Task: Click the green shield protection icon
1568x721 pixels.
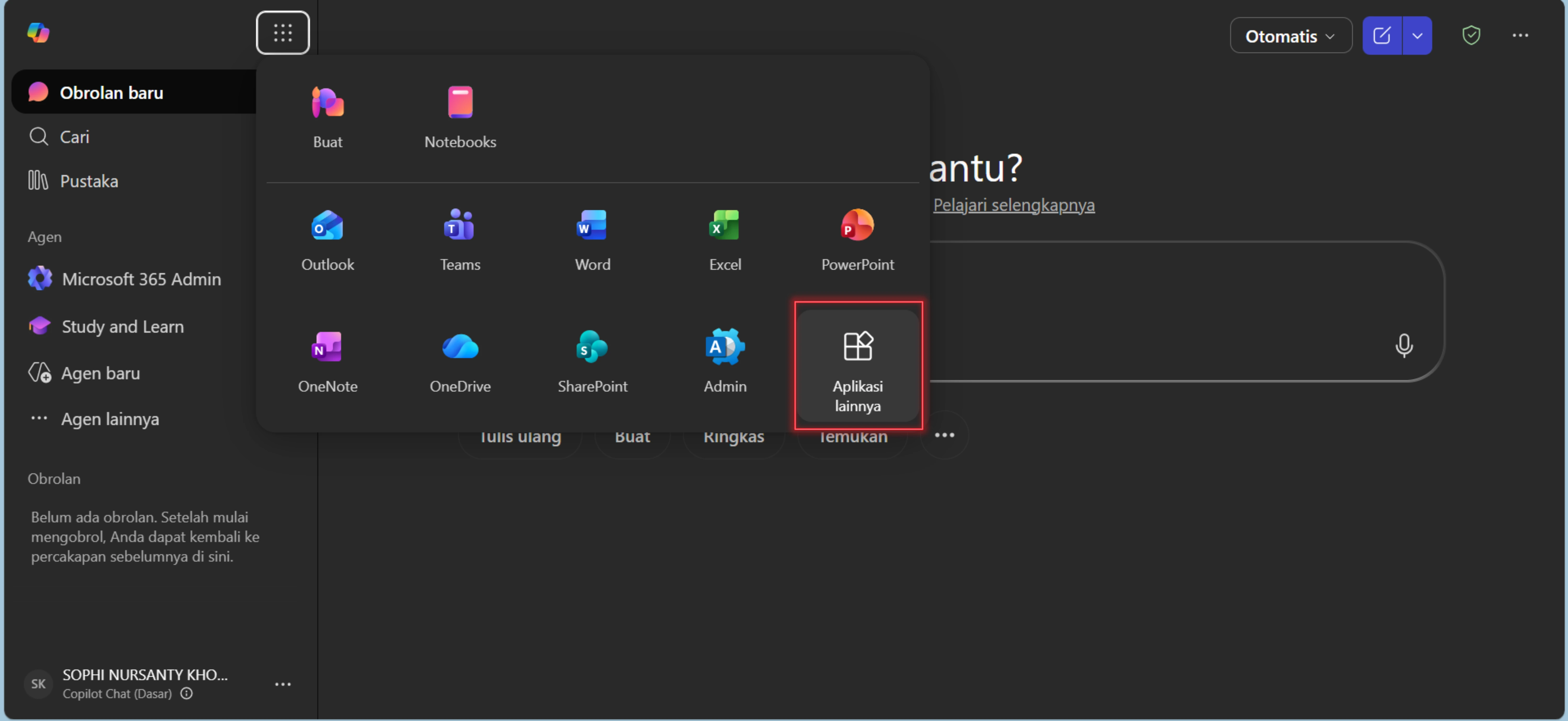Action: click(x=1471, y=35)
